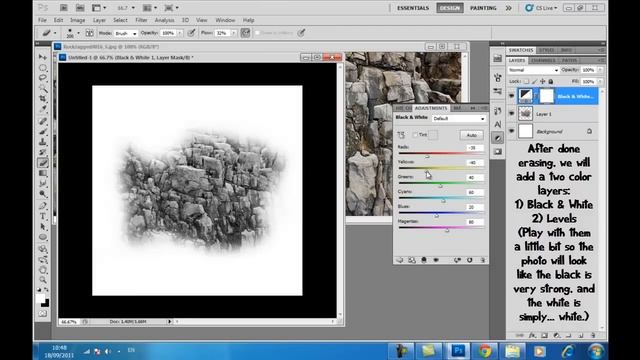640x360 pixels.
Task: Open the CS Live dropdown
Action: click(x=541, y=8)
